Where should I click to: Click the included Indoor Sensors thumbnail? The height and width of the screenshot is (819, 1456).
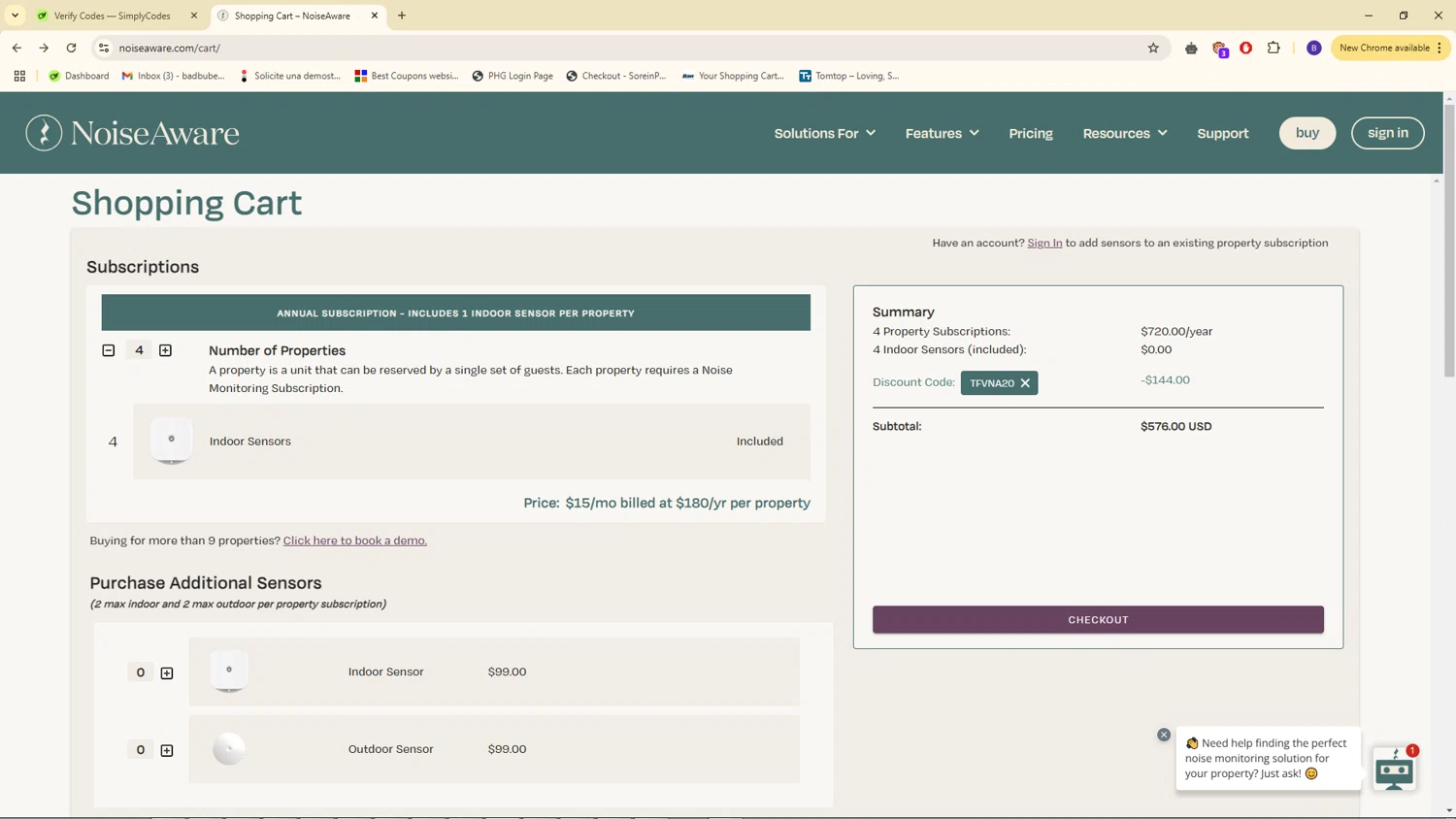coord(172,441)
